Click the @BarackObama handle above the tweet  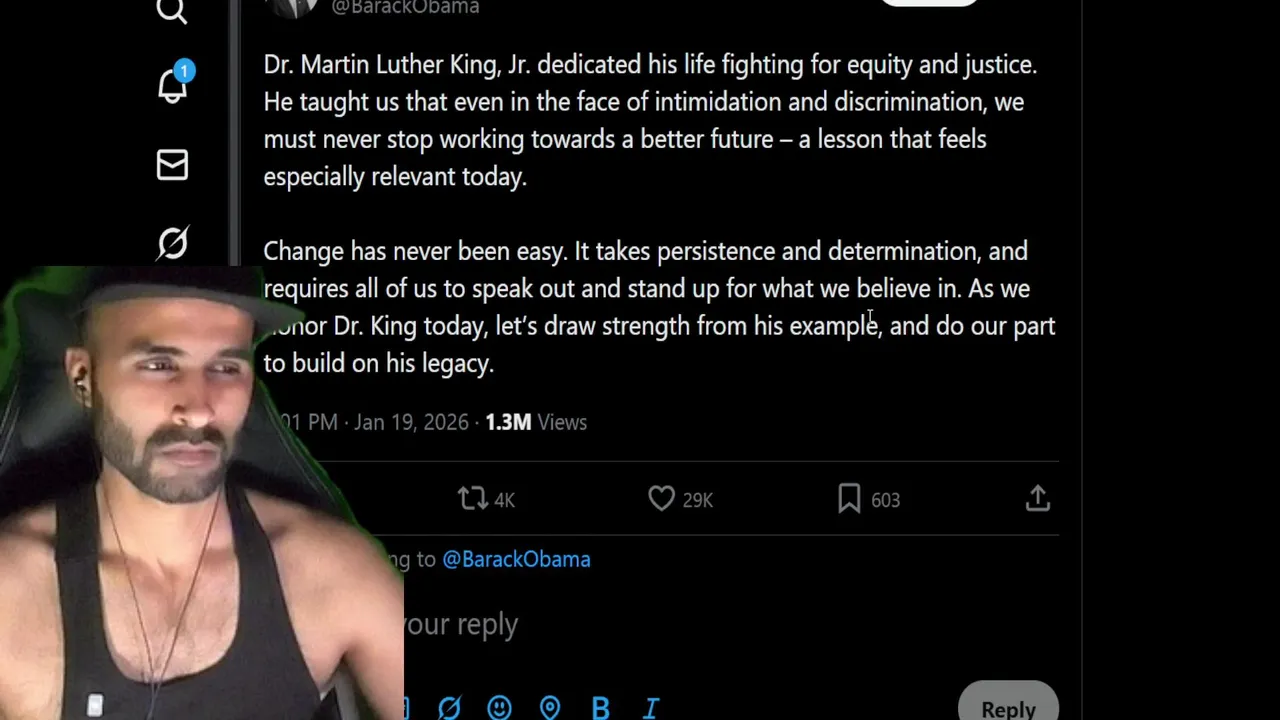click(405, 8)
